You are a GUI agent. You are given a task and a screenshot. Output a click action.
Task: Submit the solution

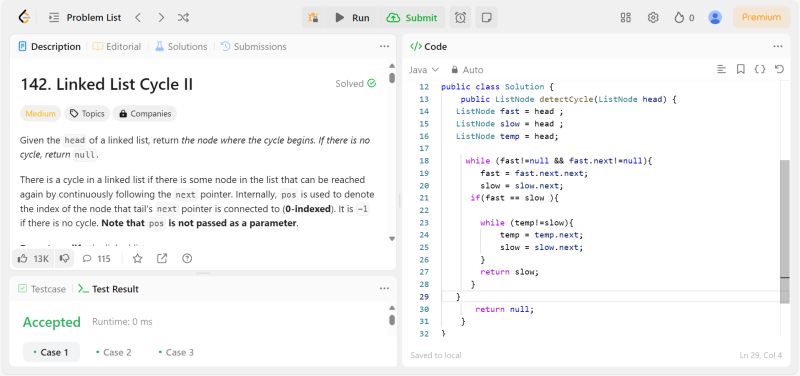[x=412, y=17]
